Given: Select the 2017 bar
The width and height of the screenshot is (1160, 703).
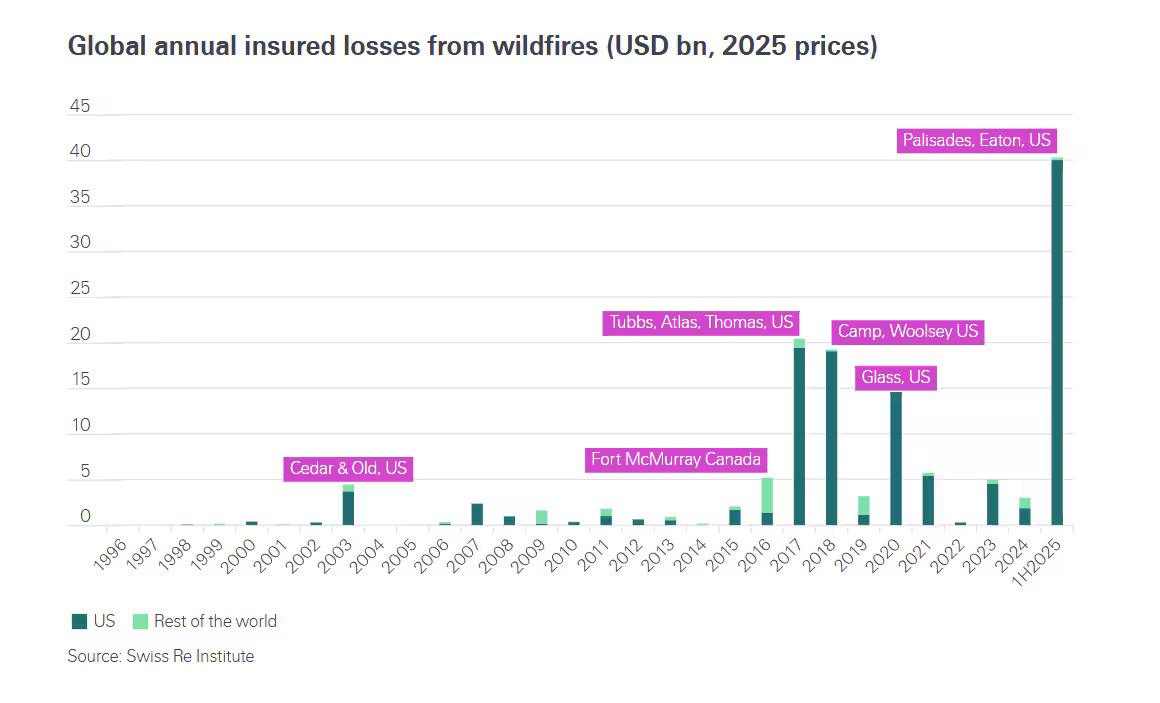Looking at the screenshot, I should point(799,432).
